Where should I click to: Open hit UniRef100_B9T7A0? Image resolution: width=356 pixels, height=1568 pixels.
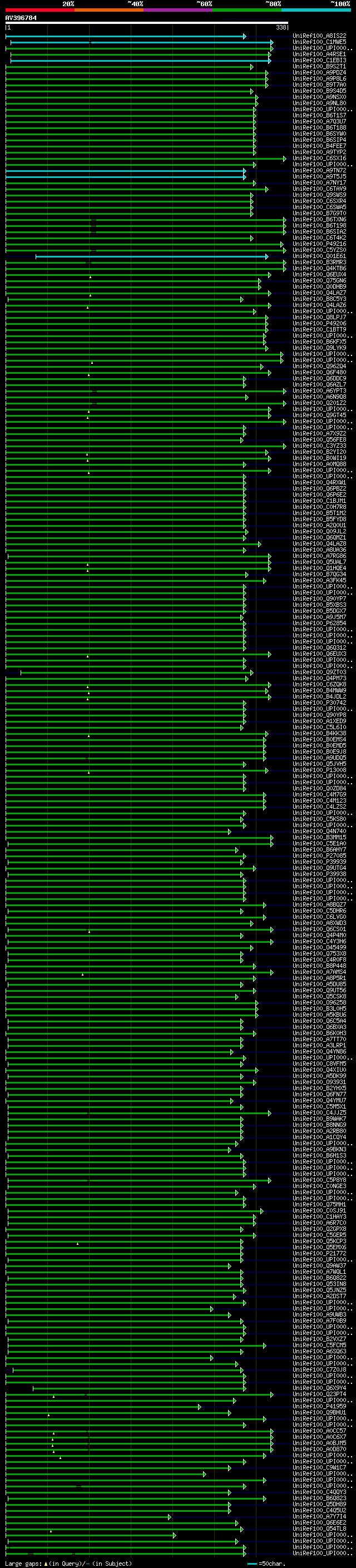[x=319, y=85]
